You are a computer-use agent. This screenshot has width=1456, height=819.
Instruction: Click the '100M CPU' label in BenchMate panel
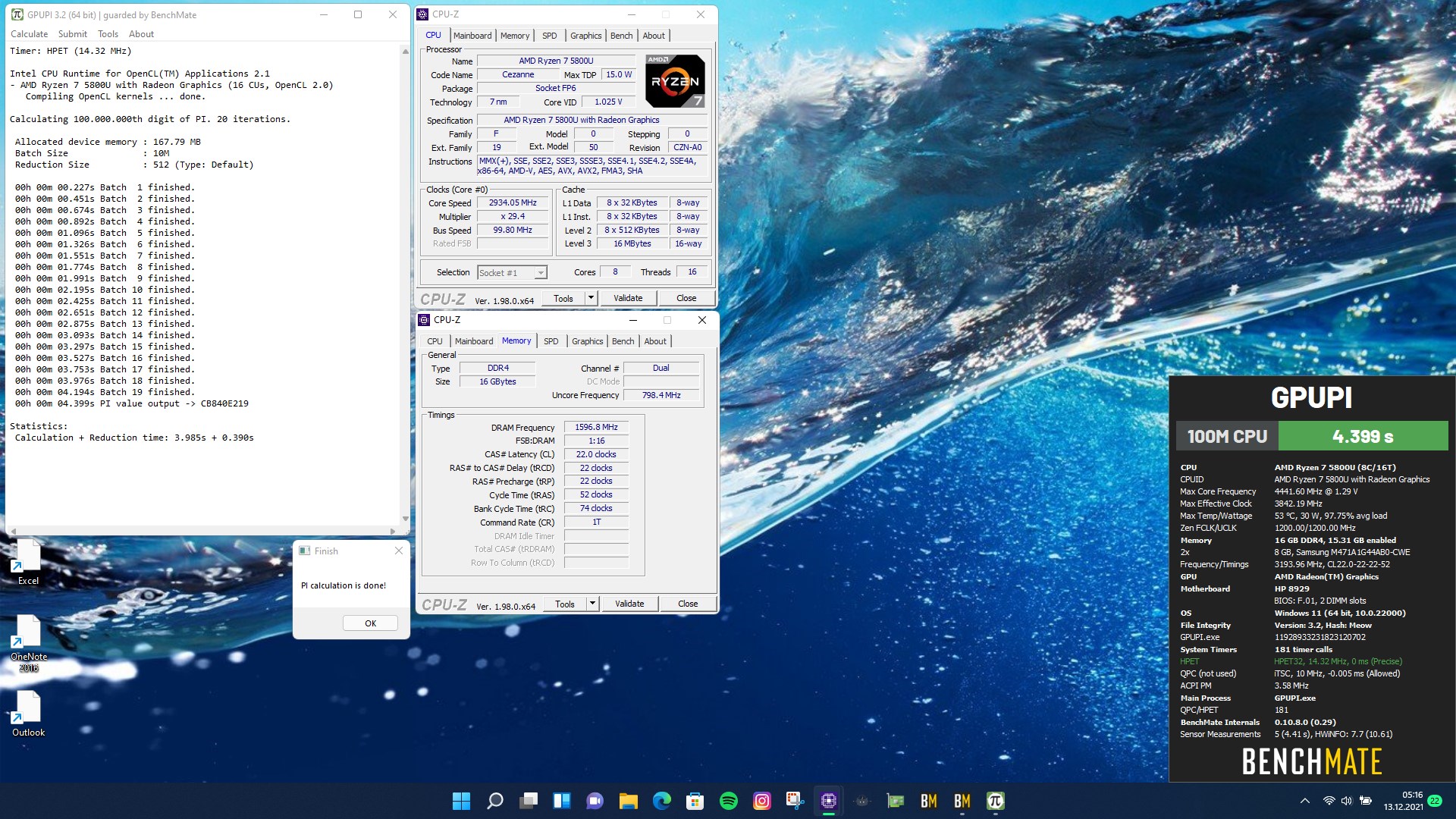click(x=1227, y=436)
